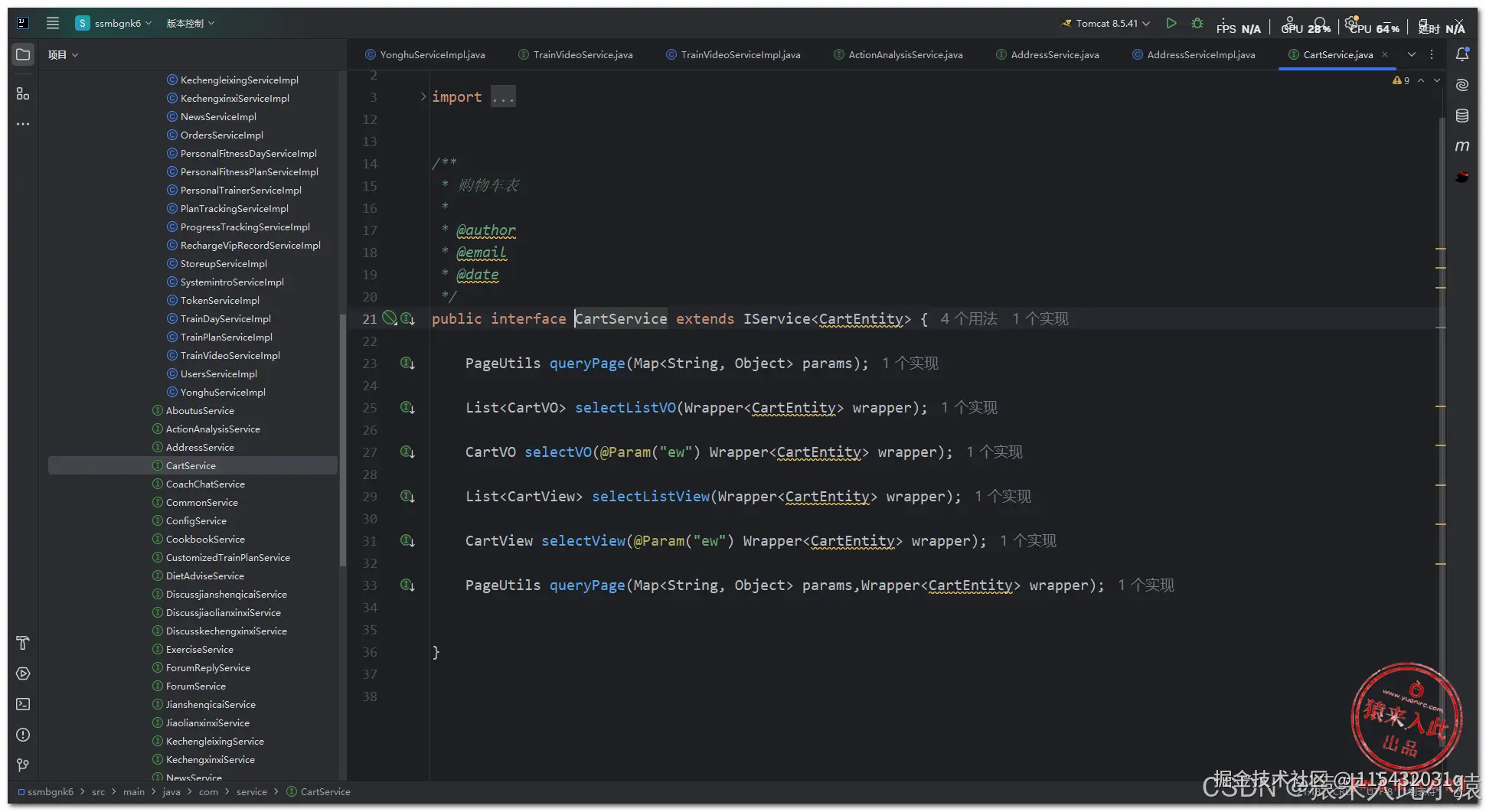Screen dimensions: 1486x812
Task: Switch to TrainVideoService.java tab
Action: click(x=576, y=54)
